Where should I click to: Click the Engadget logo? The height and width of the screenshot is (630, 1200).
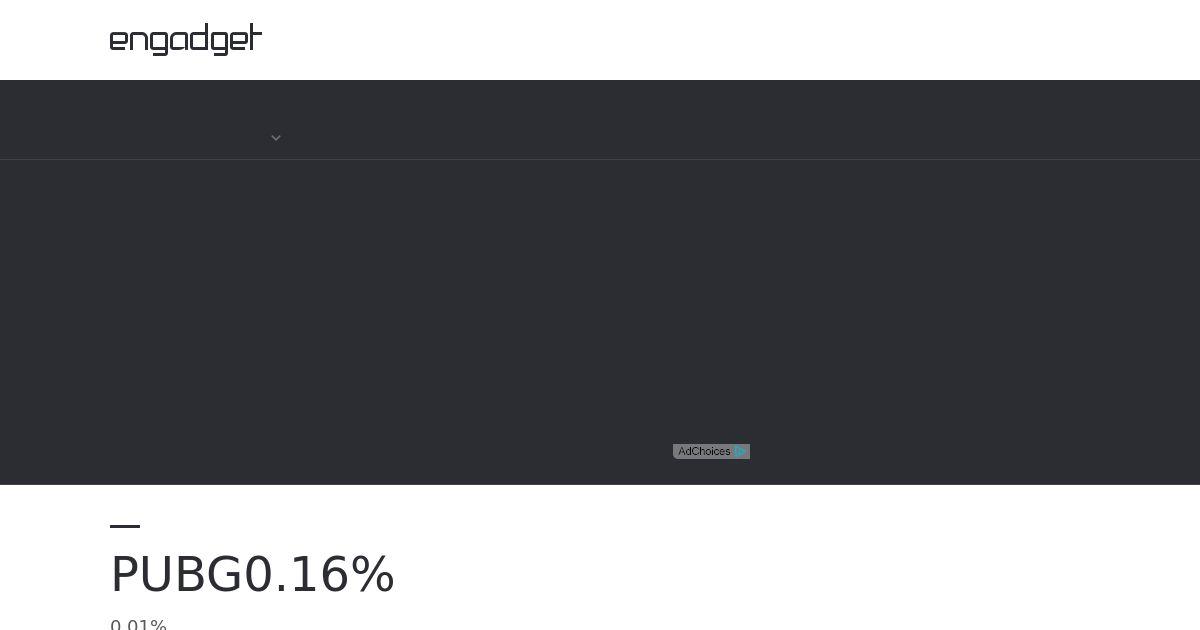tap(186, 39)
